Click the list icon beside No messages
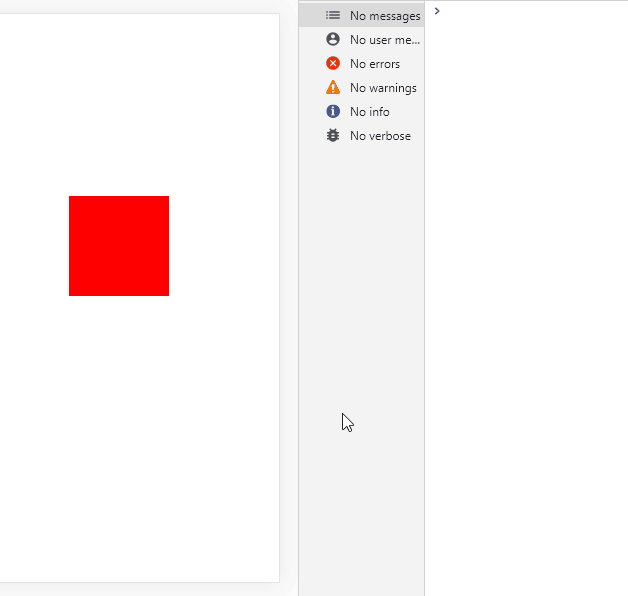 tap(332, 16)
